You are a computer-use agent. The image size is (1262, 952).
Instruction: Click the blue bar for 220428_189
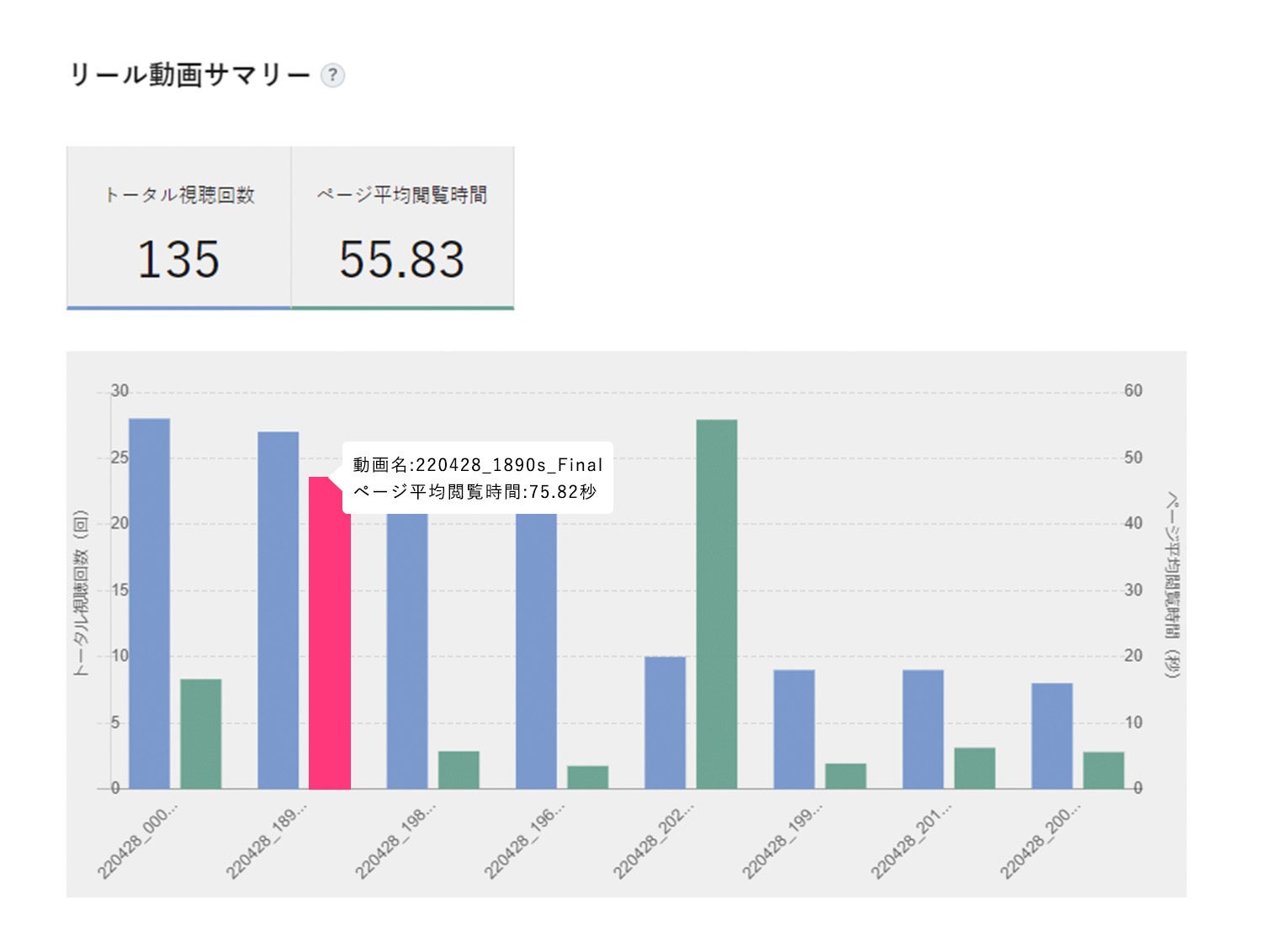coord(278,610)
